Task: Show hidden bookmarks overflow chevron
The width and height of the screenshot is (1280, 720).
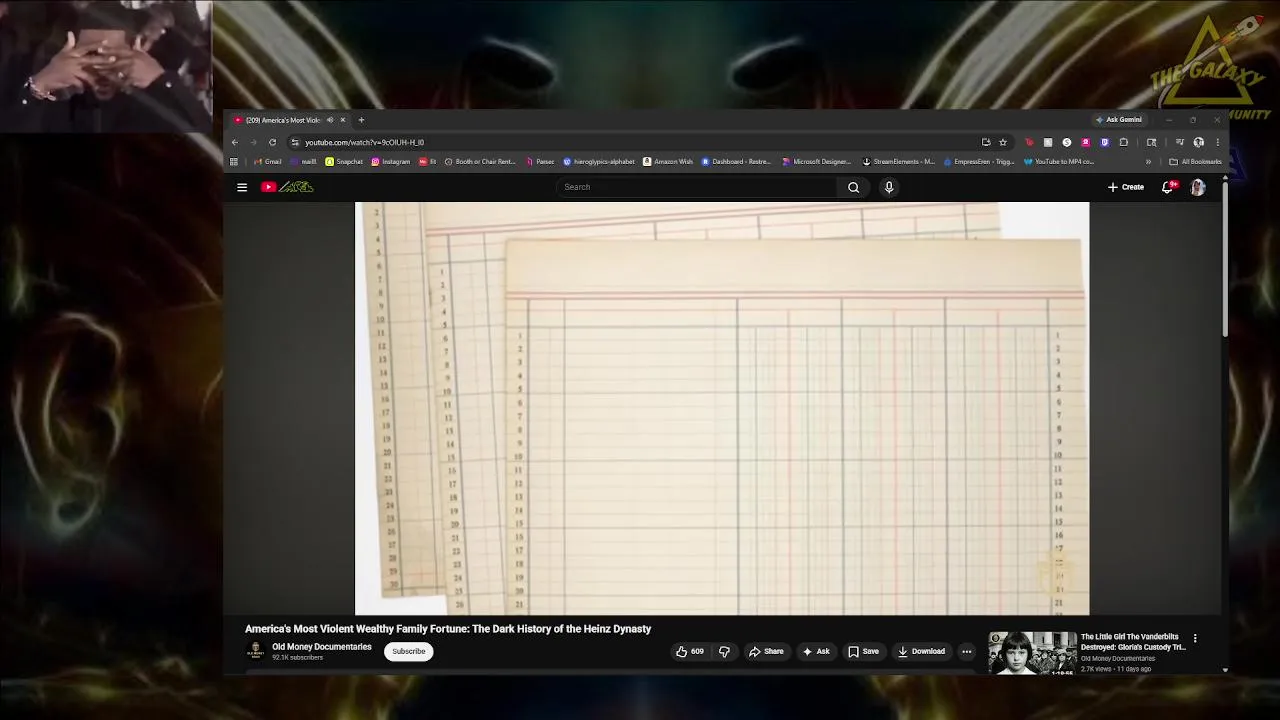Action: coord(1148,162)
